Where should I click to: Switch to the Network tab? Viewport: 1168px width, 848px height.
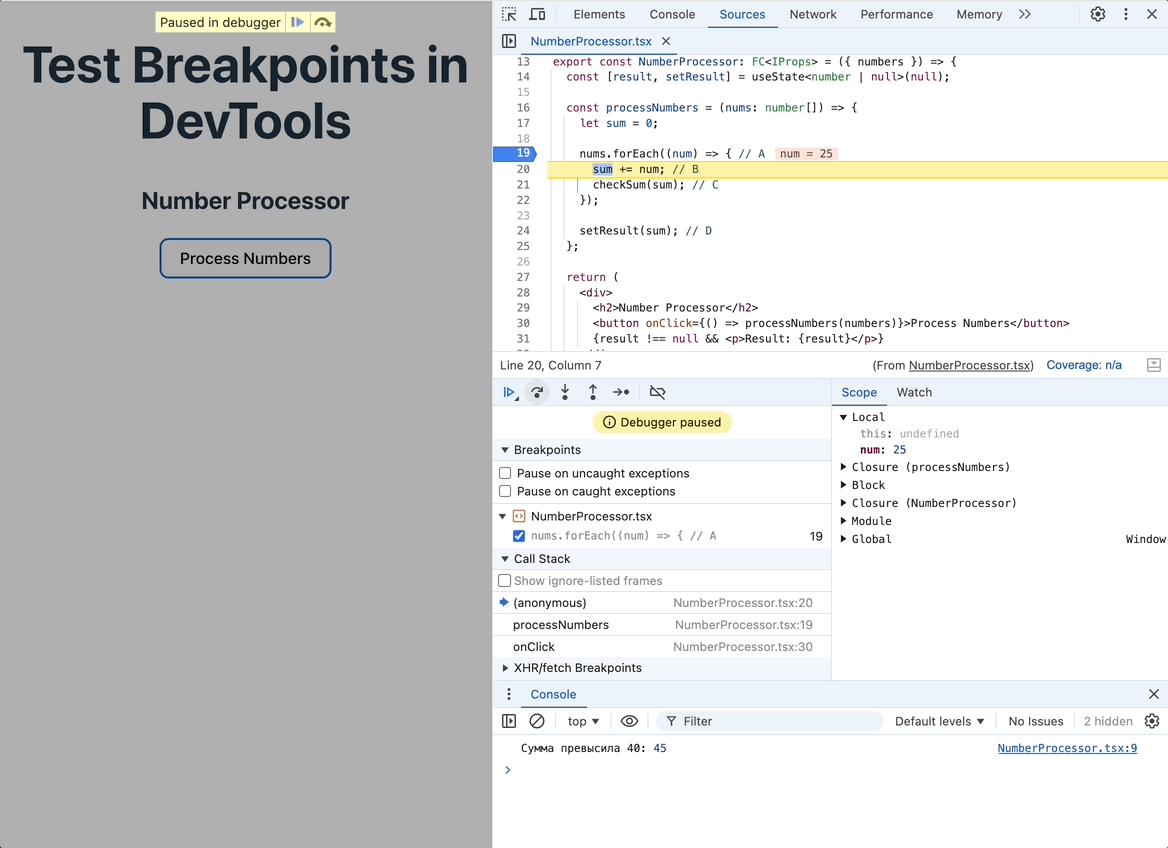[813, 14]
